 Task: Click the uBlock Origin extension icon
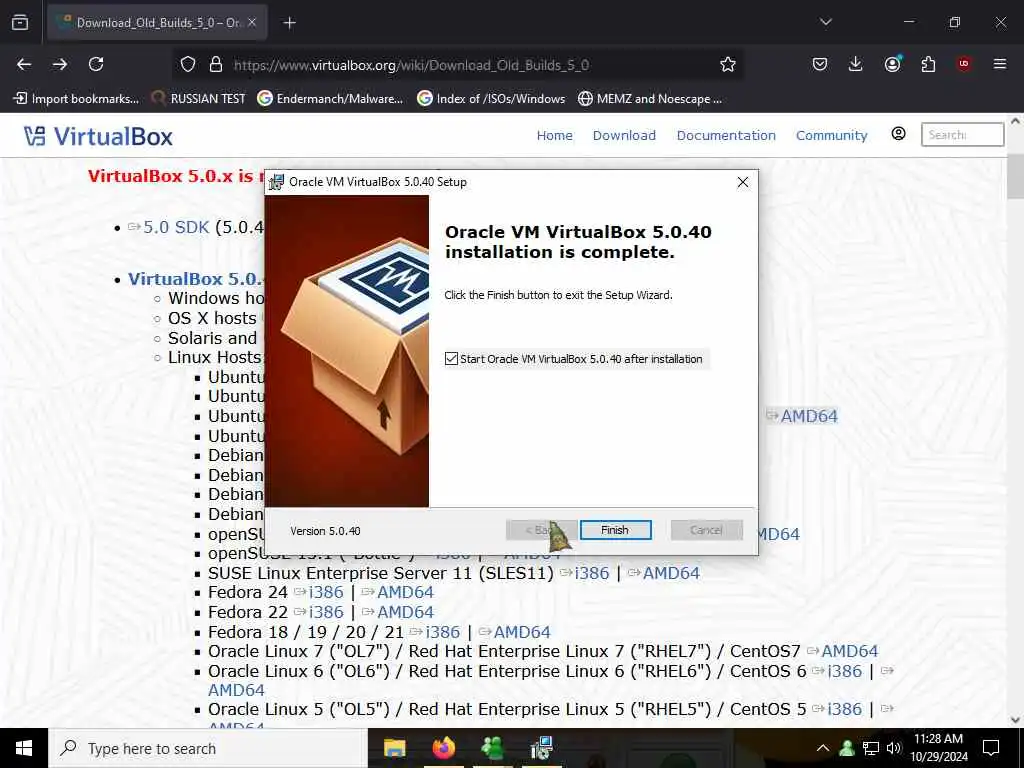tap(964, 64)
